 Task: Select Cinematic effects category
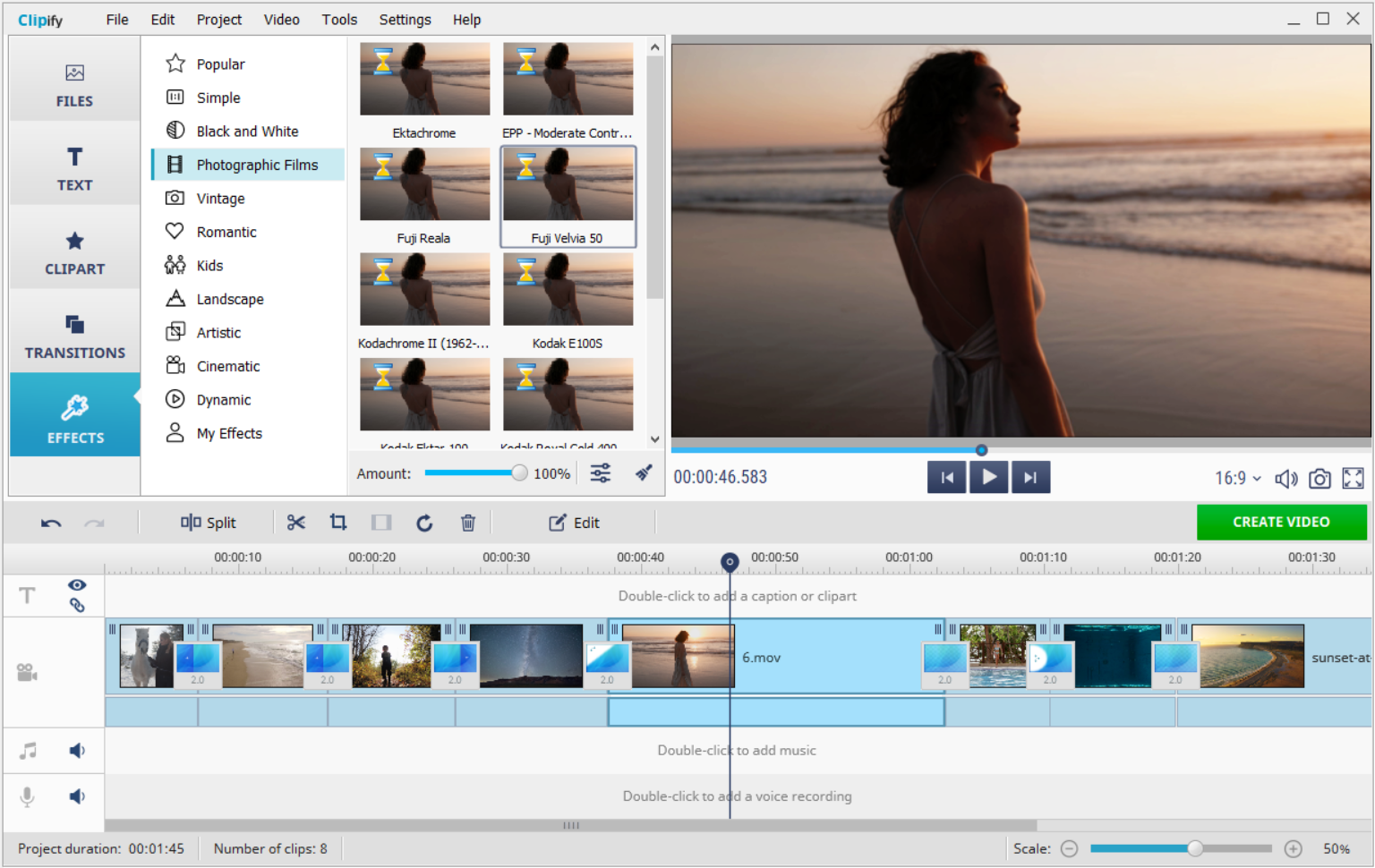[x=248, y=366]
